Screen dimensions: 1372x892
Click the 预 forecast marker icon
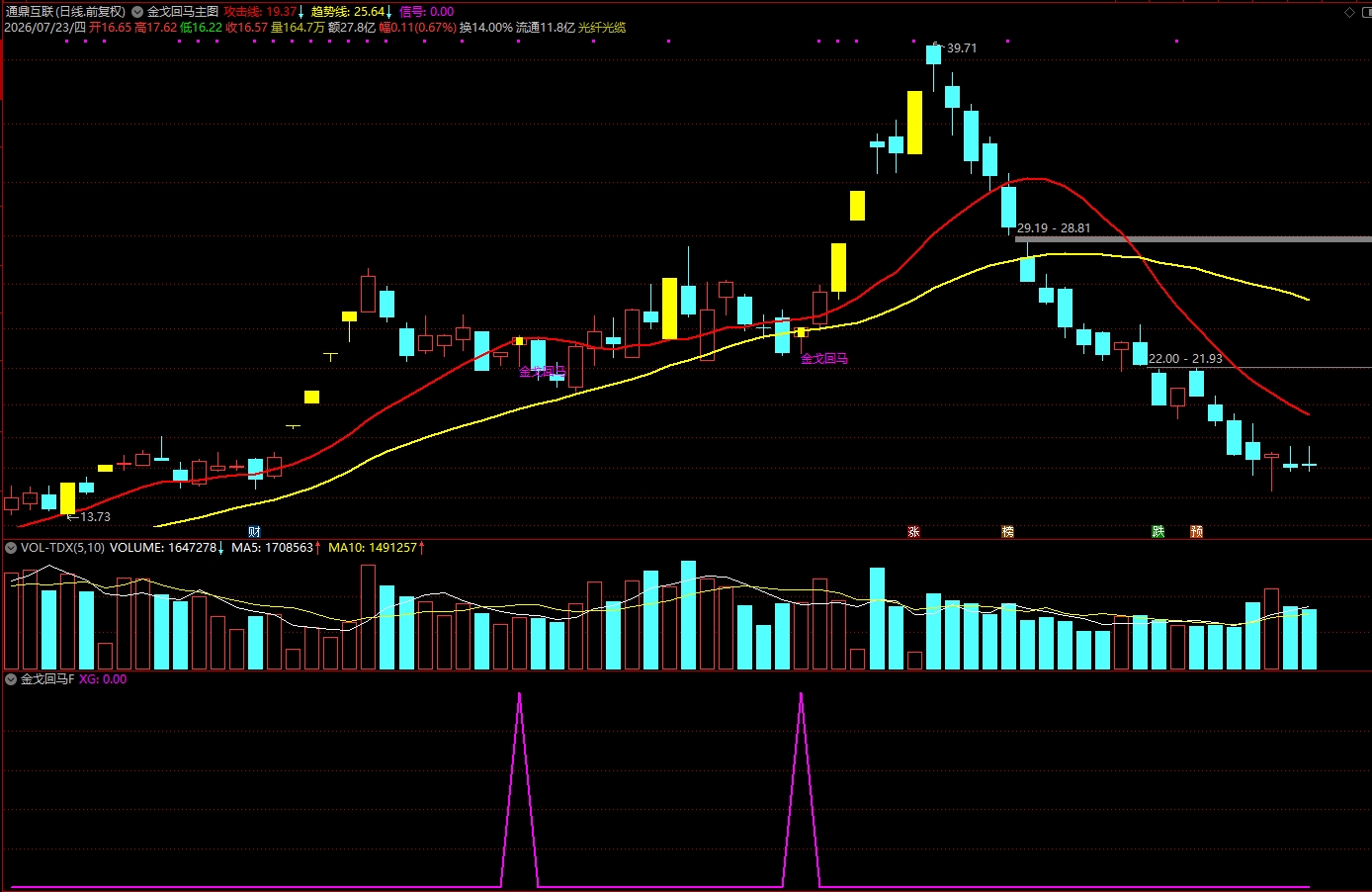point(1196,532)
